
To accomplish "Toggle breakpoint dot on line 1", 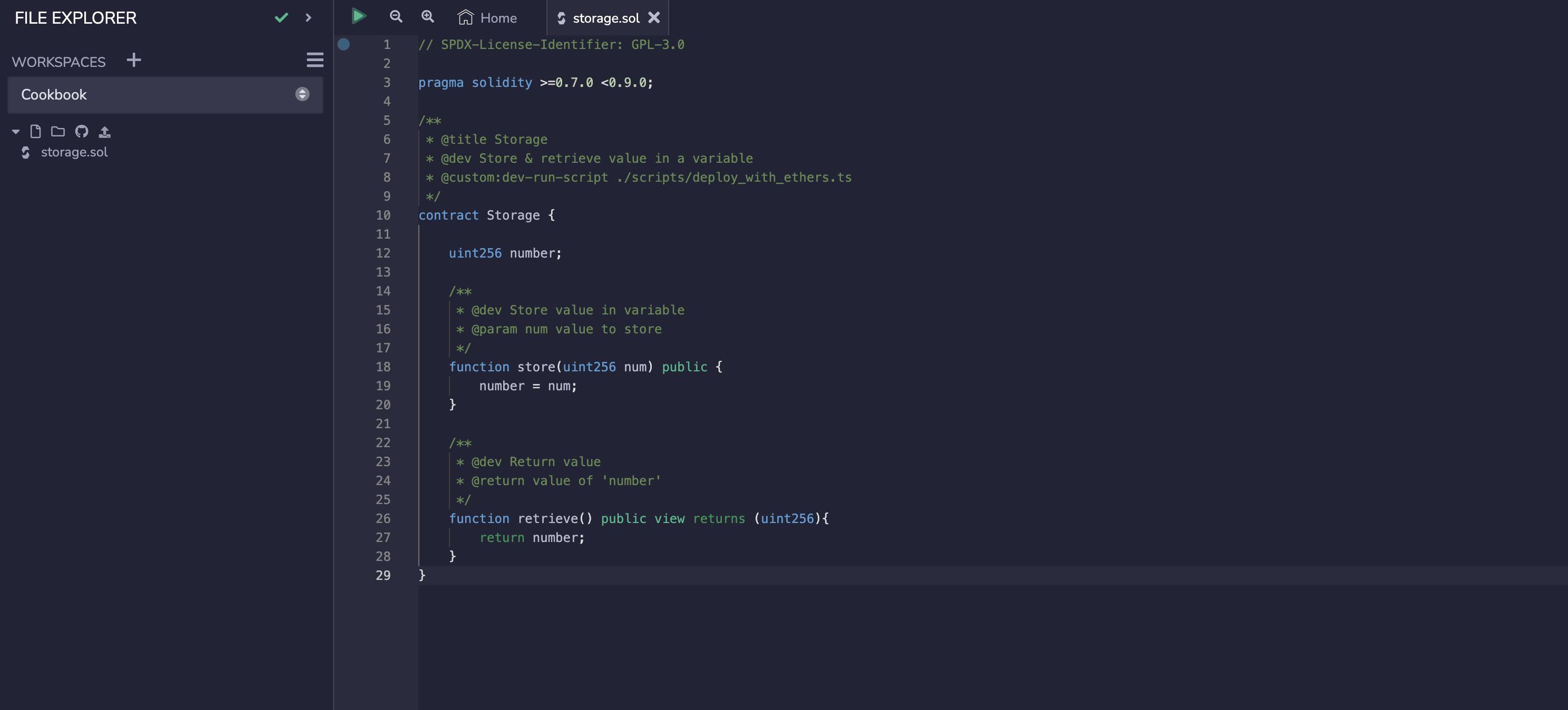I will click(344, 44).
